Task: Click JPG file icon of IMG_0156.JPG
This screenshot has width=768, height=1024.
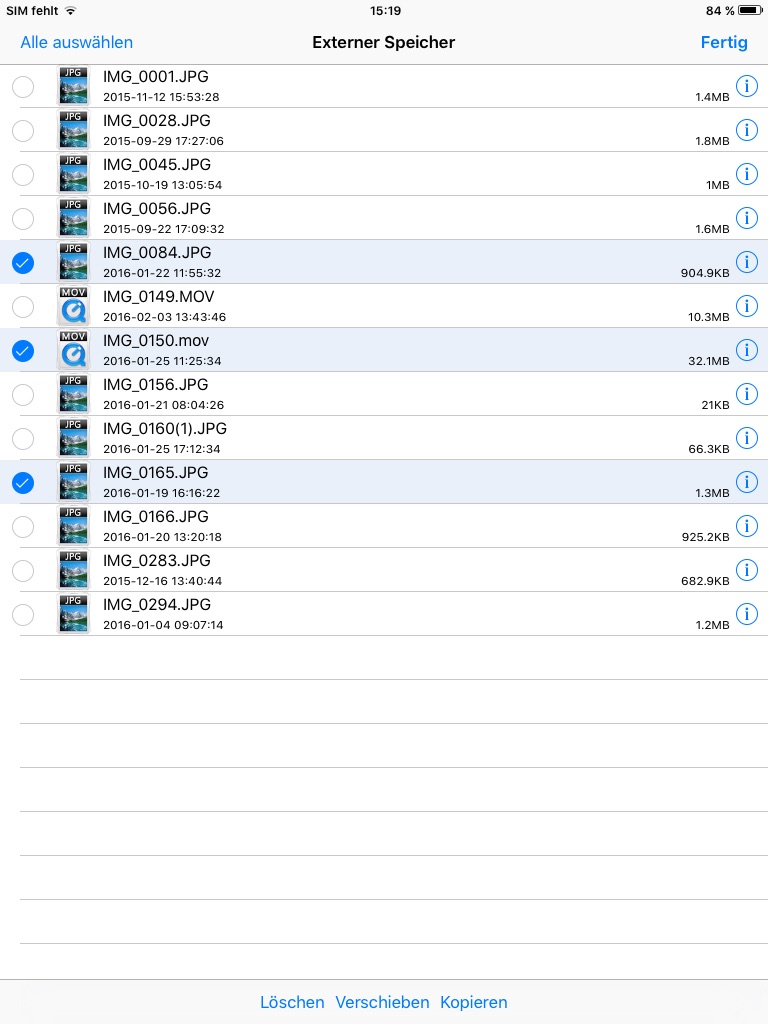Action: [73, 394]
